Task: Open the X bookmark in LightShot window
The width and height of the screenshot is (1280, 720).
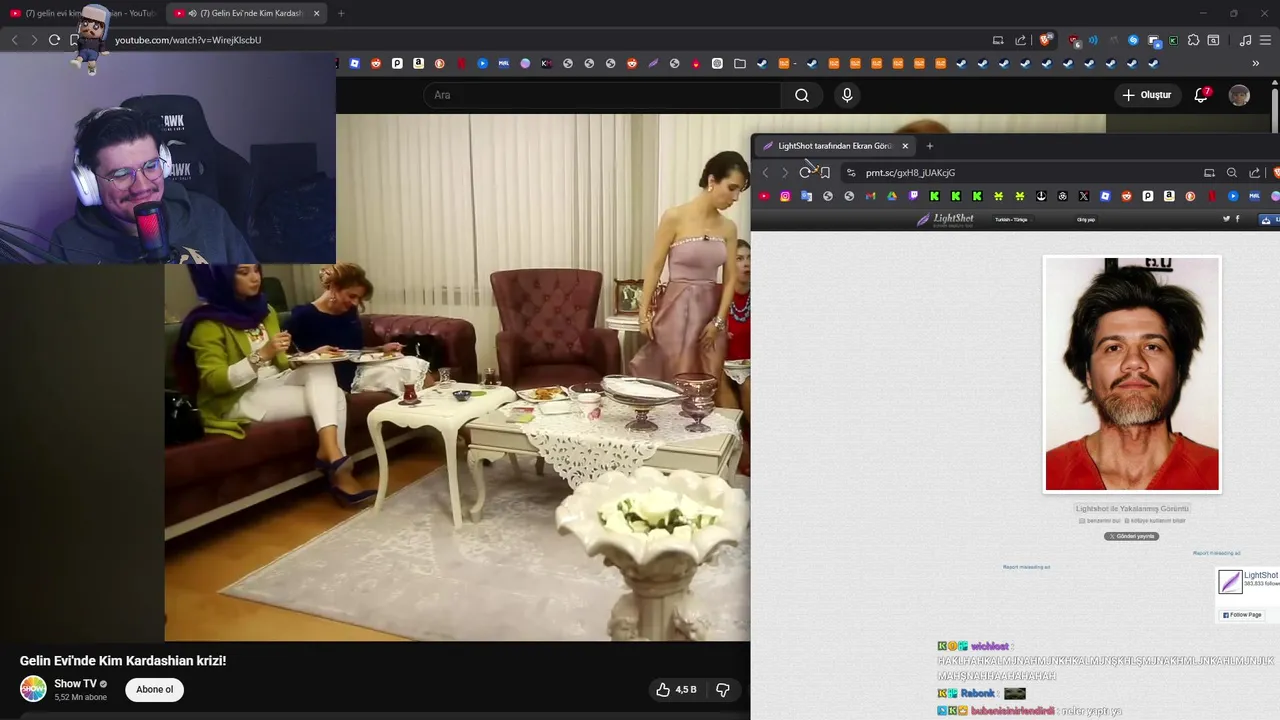Action: coord(1083,196)
